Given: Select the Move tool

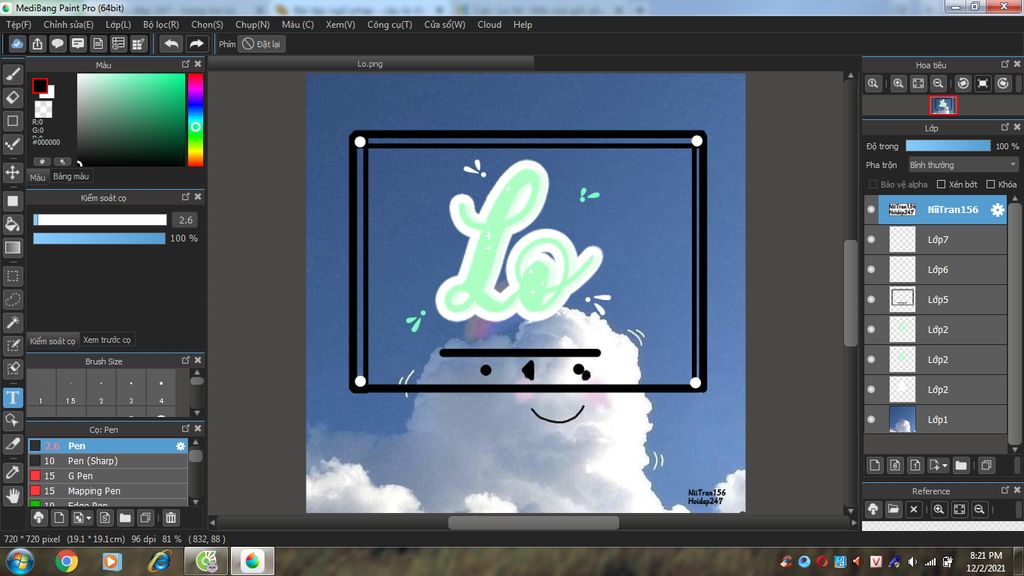Looking at the screenshot, I should tap(12, 172).
